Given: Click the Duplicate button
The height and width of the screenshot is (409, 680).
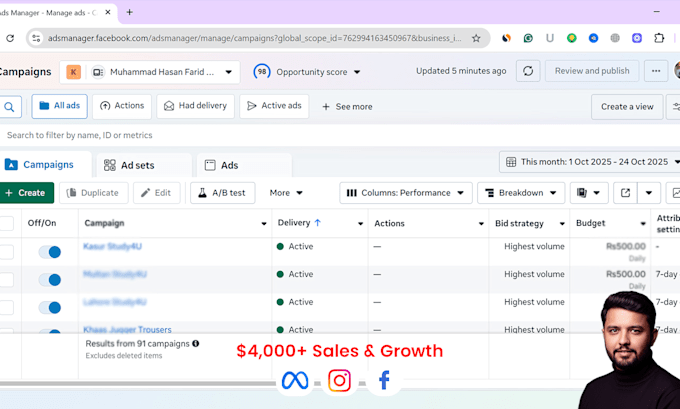Looking at the screenshot, I should click(x=94, y=193).
